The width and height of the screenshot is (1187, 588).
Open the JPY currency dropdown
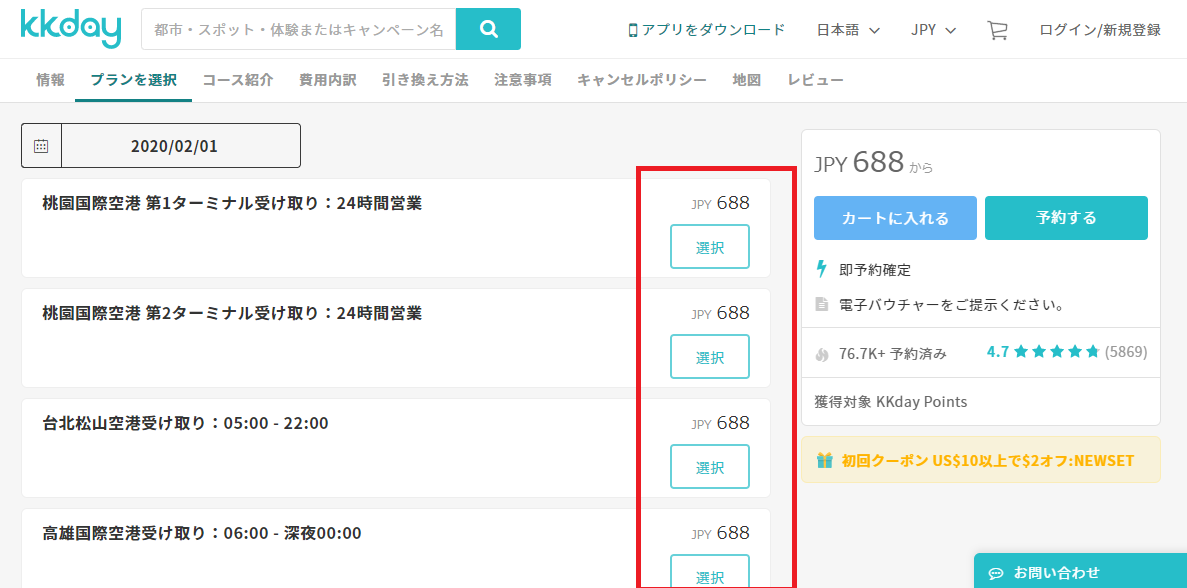pyautogui.click(x=933, y=30)
